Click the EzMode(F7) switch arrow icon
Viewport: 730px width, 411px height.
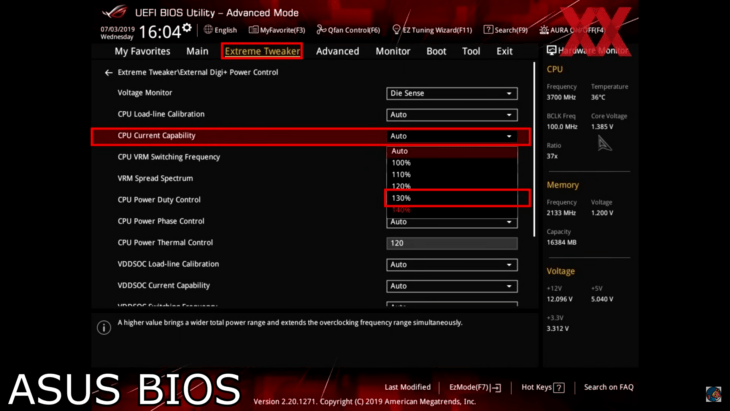coord(496,387)
